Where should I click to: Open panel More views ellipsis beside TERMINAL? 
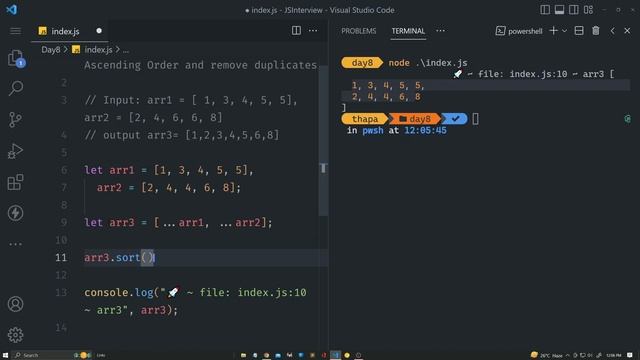440,31
